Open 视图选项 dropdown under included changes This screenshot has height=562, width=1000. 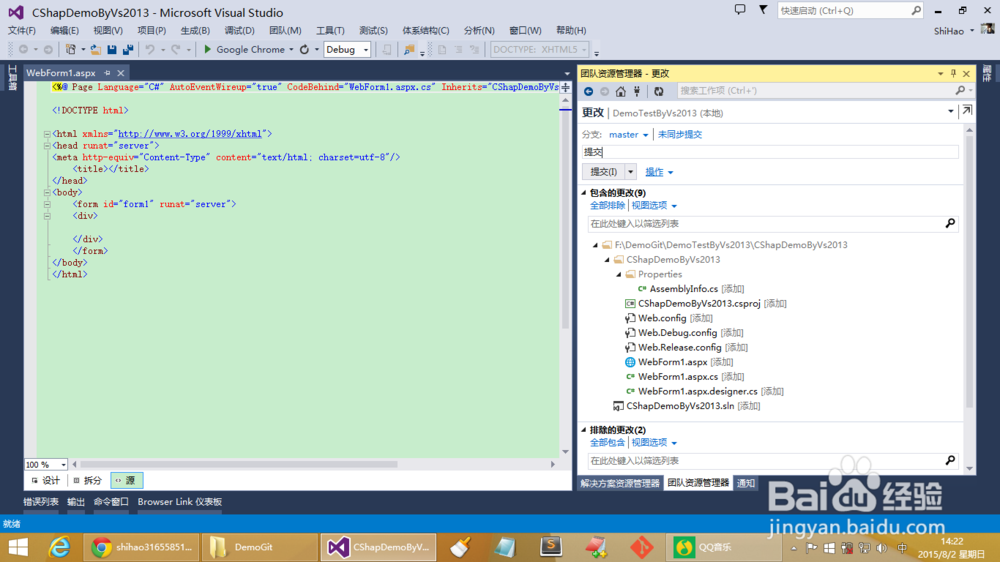click(x=654, y=205)
